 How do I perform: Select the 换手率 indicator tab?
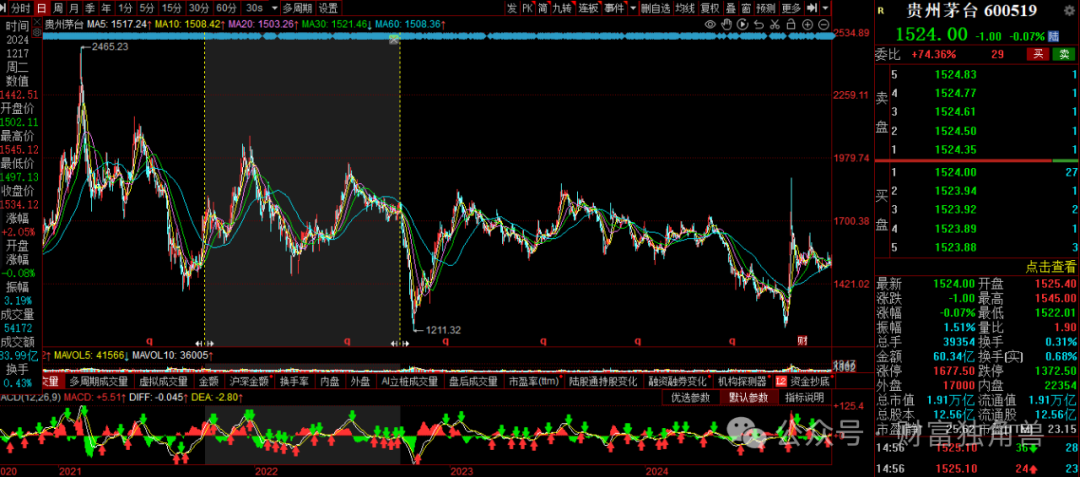[x=295, y=381]
